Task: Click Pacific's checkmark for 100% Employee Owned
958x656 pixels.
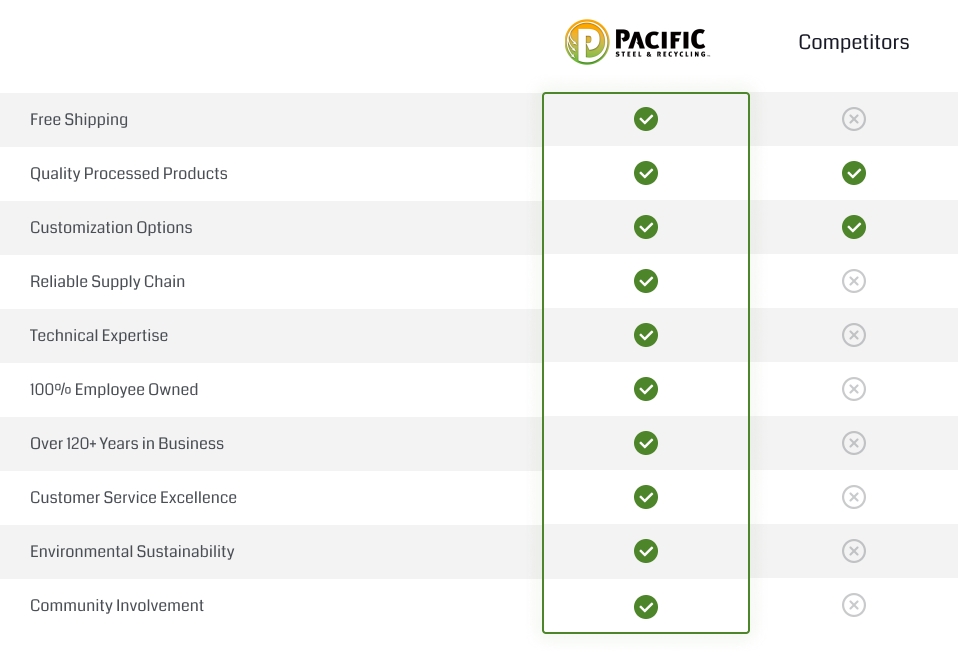Action: coord(646,390)
